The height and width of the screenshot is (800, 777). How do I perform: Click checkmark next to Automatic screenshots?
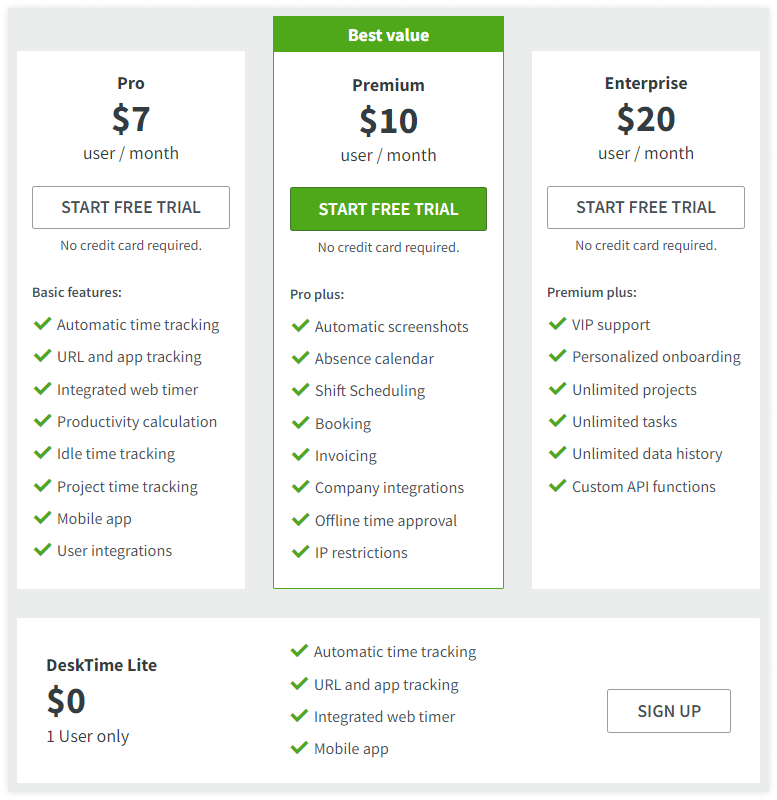(x=300, y=326)
